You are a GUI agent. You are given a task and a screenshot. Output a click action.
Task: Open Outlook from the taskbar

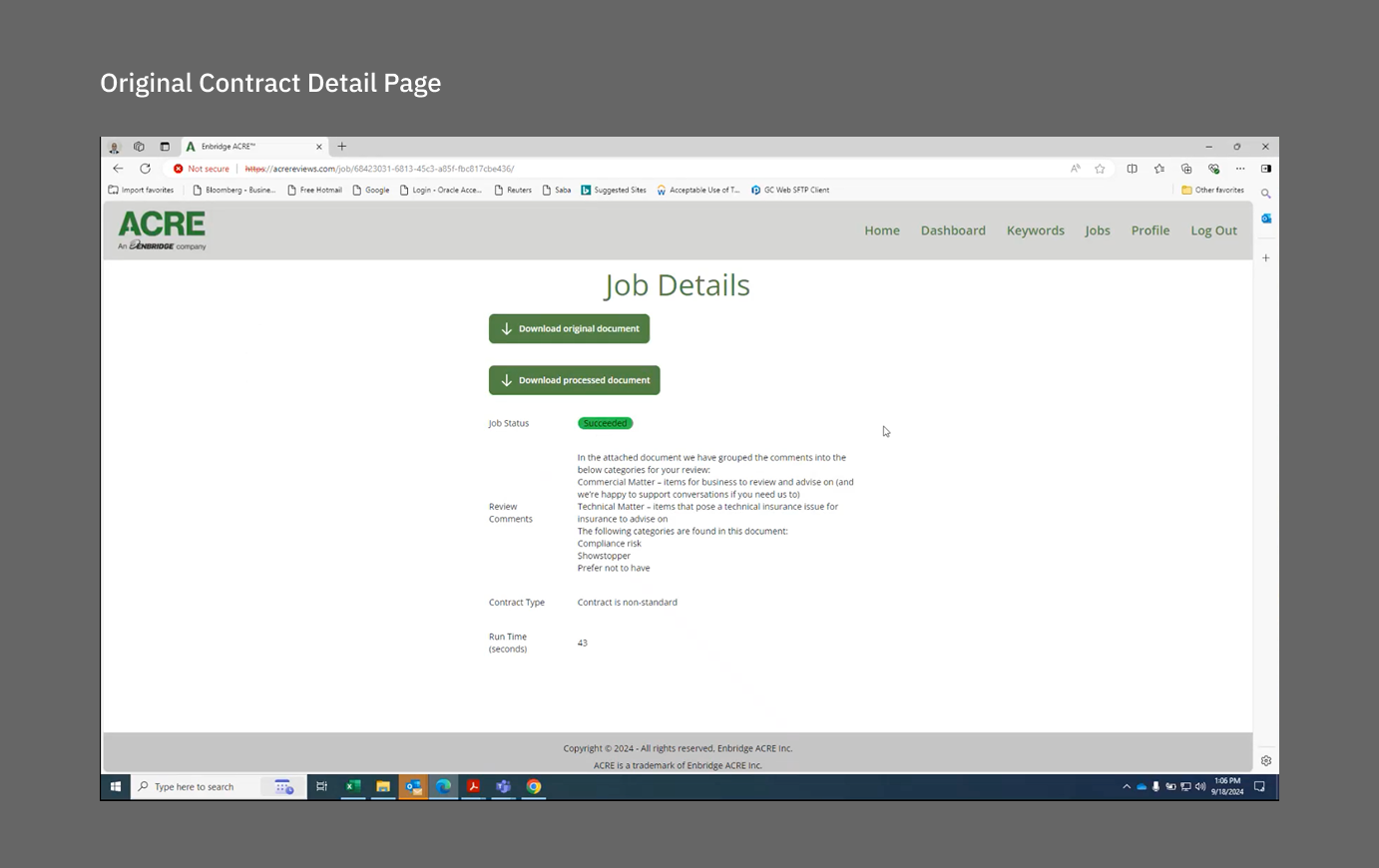point(413,786)
